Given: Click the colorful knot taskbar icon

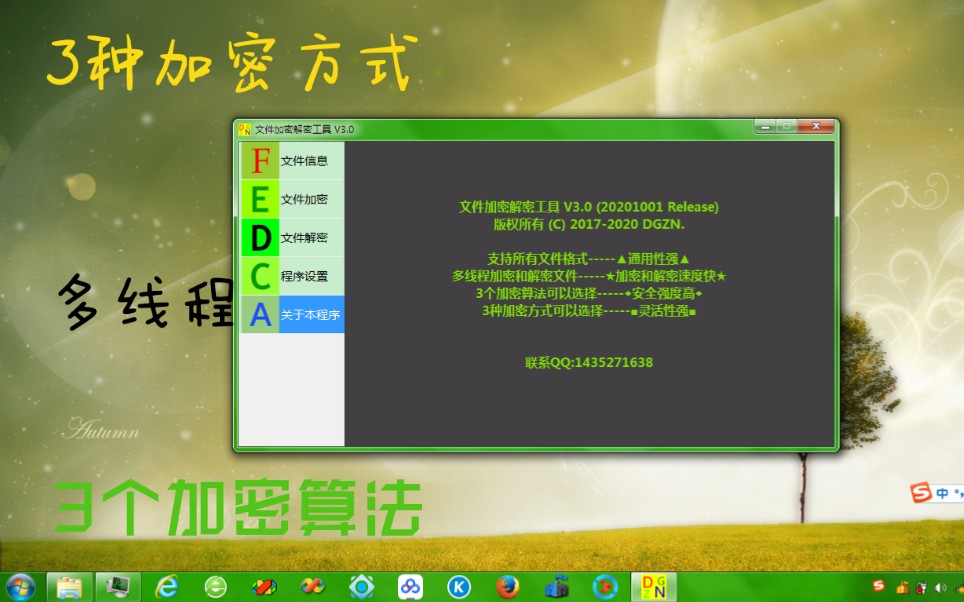Looking at the screenshot, I should tap(312, 587).
